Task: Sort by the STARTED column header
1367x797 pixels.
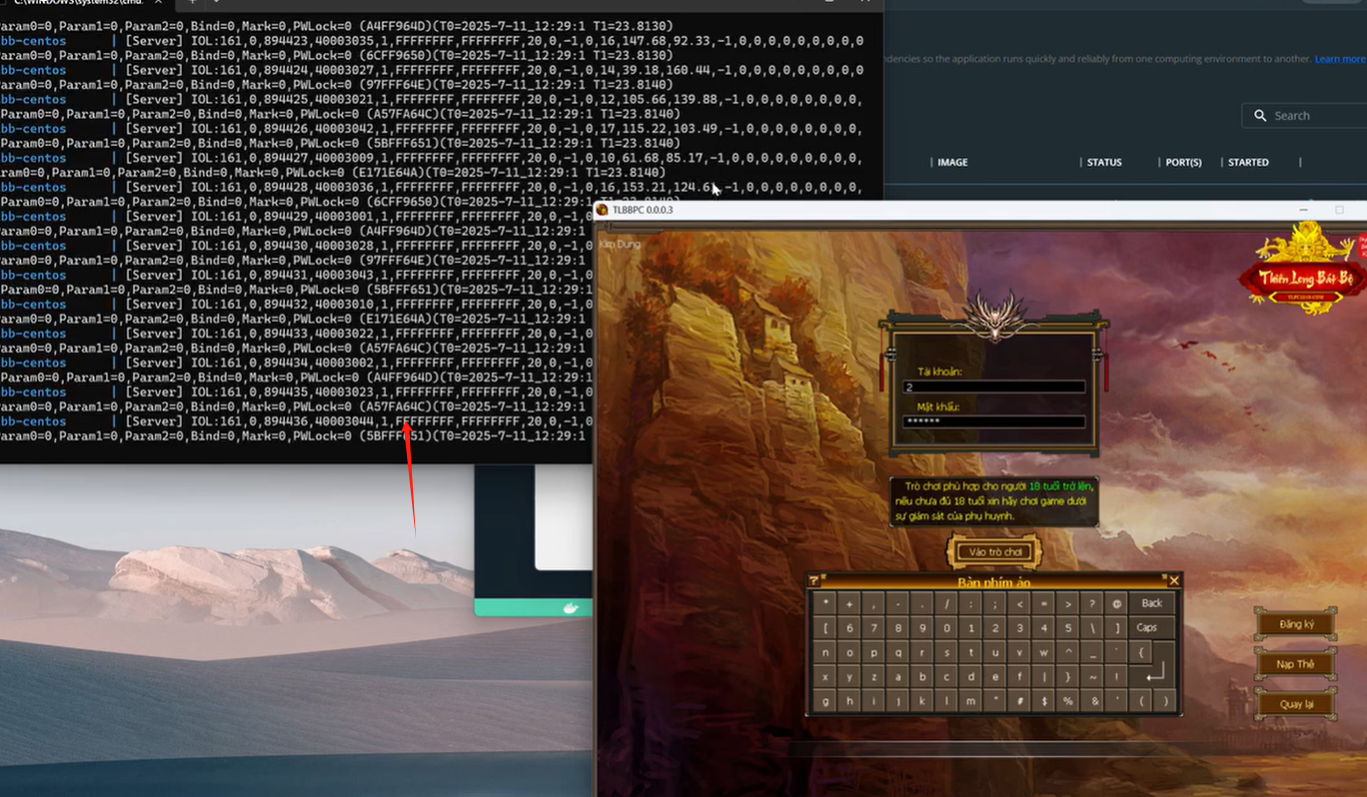Action: tap(1248, 162)
